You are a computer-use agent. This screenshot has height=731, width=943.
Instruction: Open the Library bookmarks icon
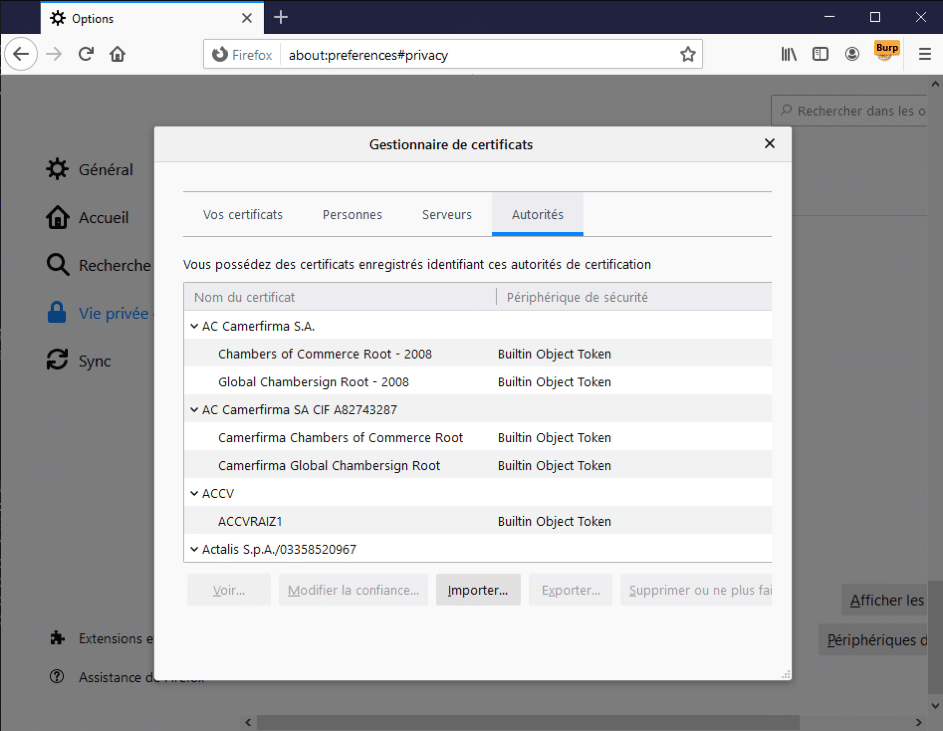click(789, 54)
